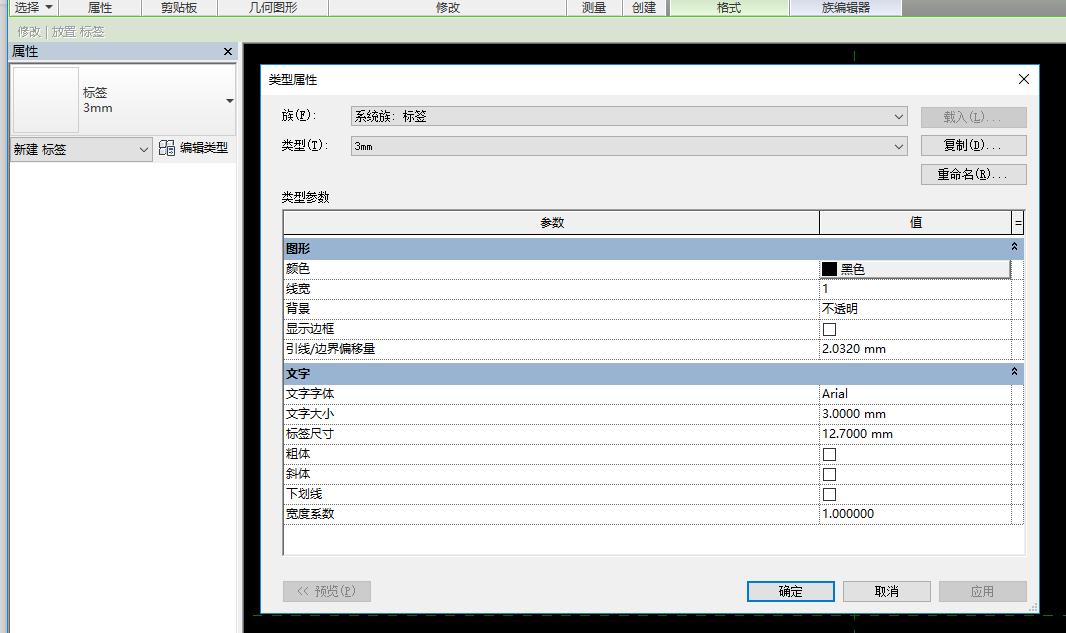The image size is (1066, 633).
Task: Click the black 颜色 color swatch
Action: pyautogui.click(x=829, y=269)
